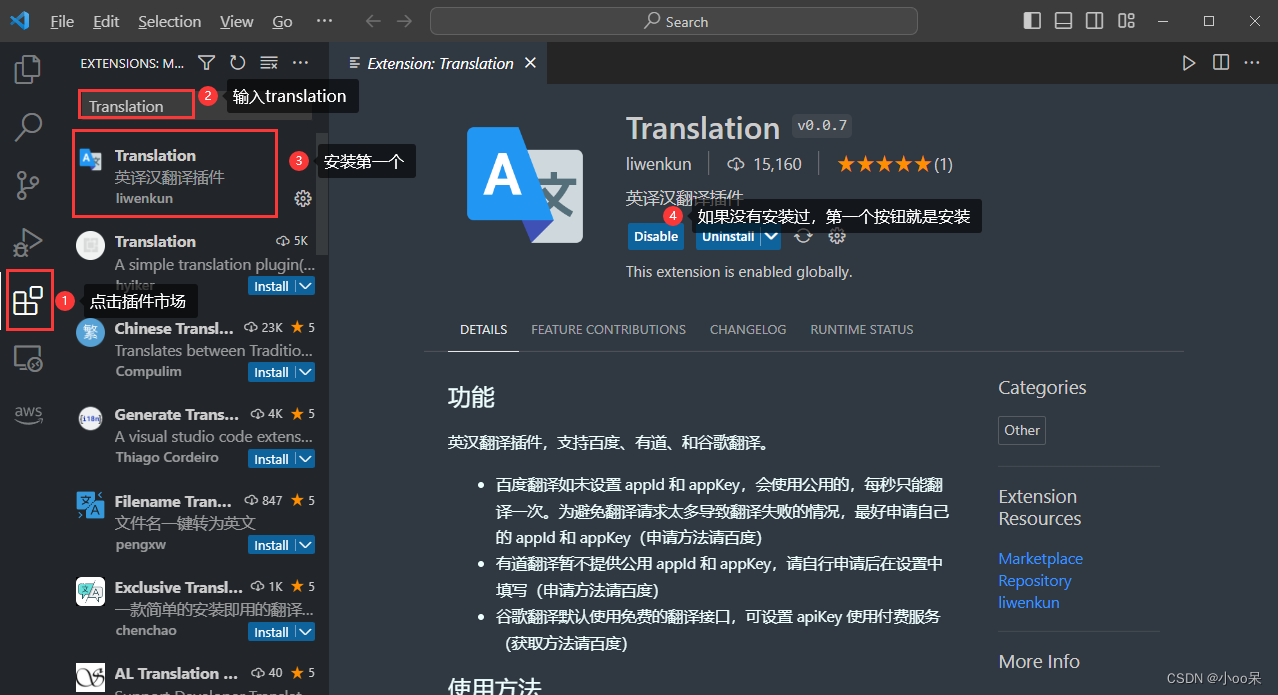Refresh the extensions list
This screenshot has height=695, width=1278.
click(237, 63)
